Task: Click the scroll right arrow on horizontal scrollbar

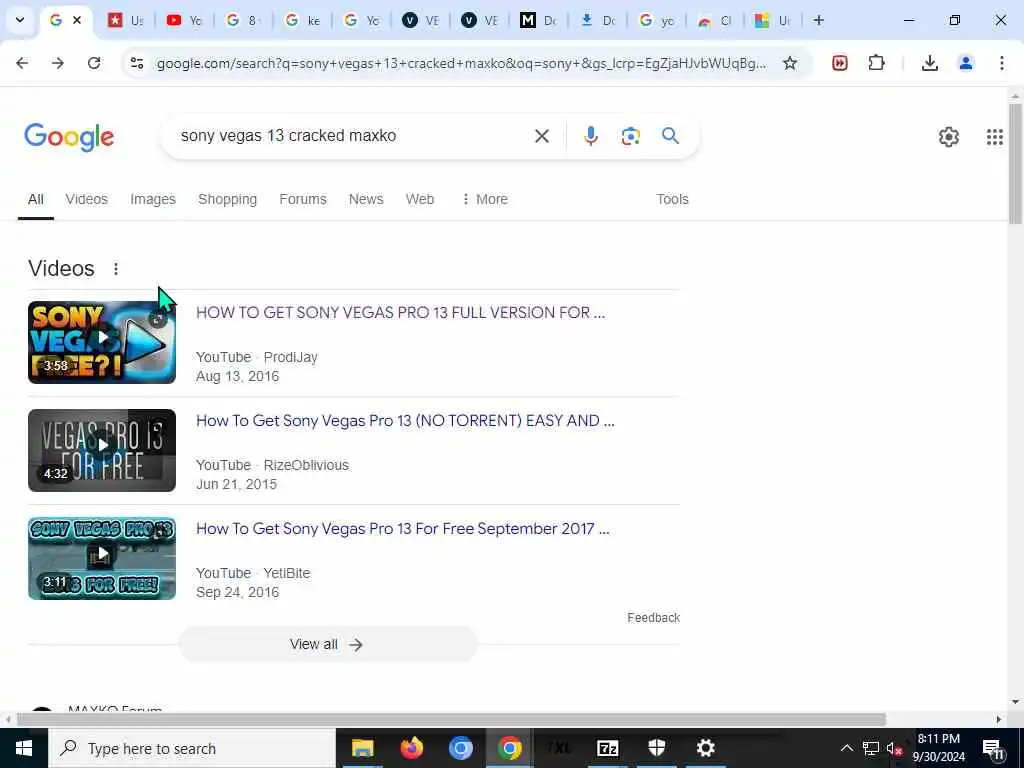Action: click(x=999, y=719)
